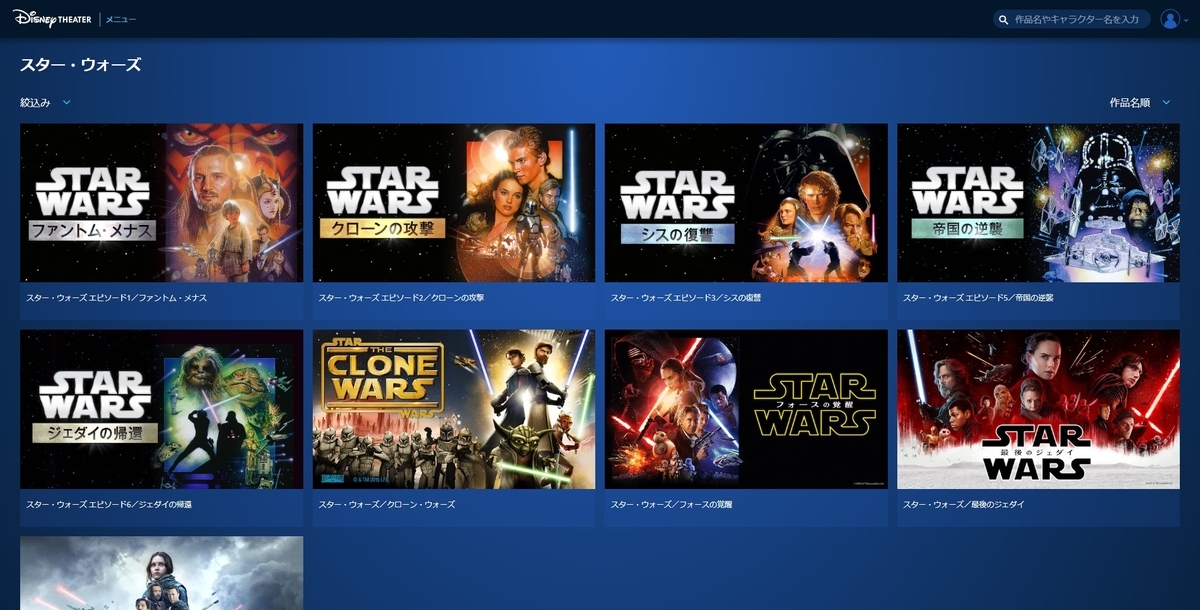Click title スター・ウォーズ エピソード6／ジェダイの帰還

coord(109,504)
